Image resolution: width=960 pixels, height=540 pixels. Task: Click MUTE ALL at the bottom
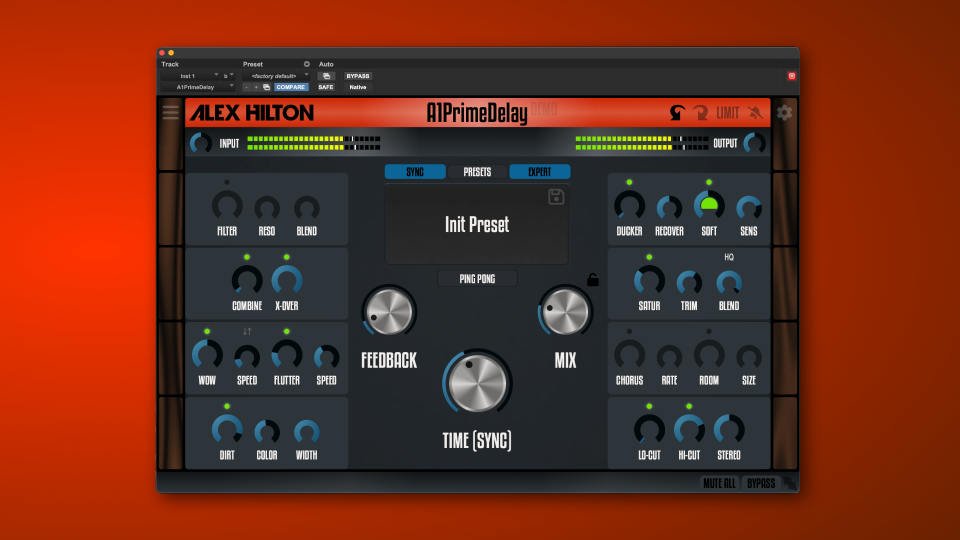coord(719,484)
